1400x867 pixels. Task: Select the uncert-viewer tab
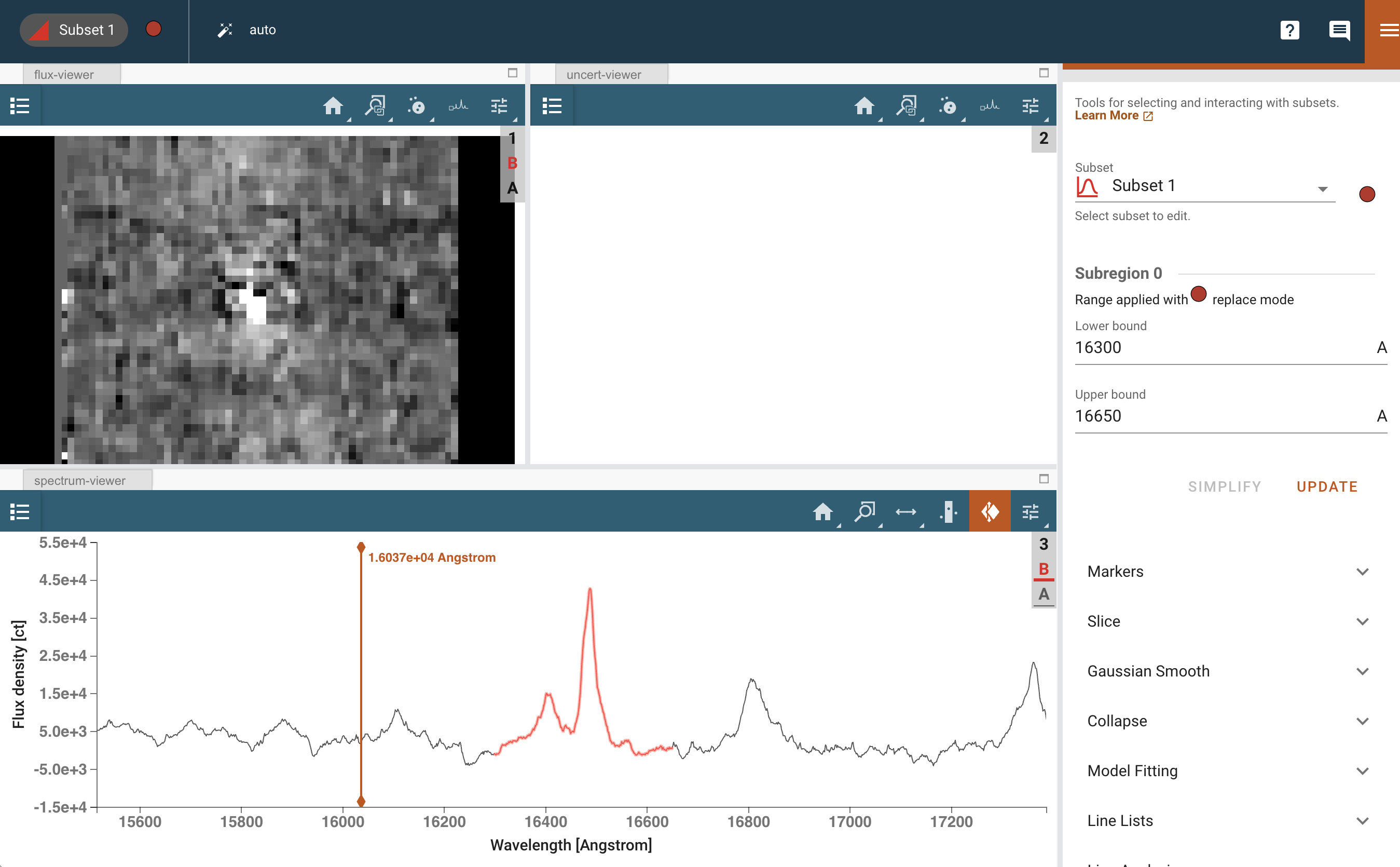click(x=603, y=75)
